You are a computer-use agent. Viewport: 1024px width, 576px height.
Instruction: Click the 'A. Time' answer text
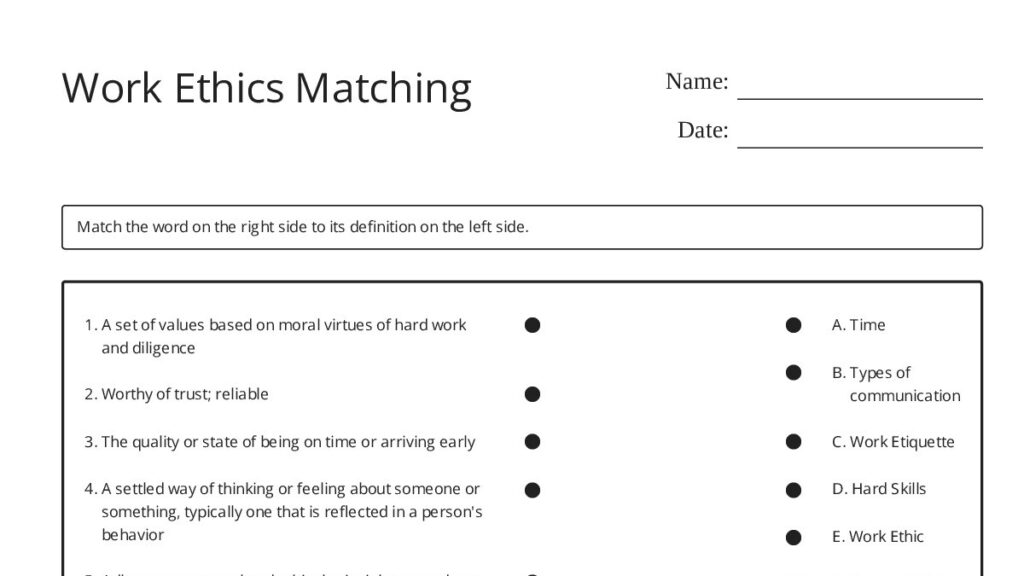tap(858, 325)
